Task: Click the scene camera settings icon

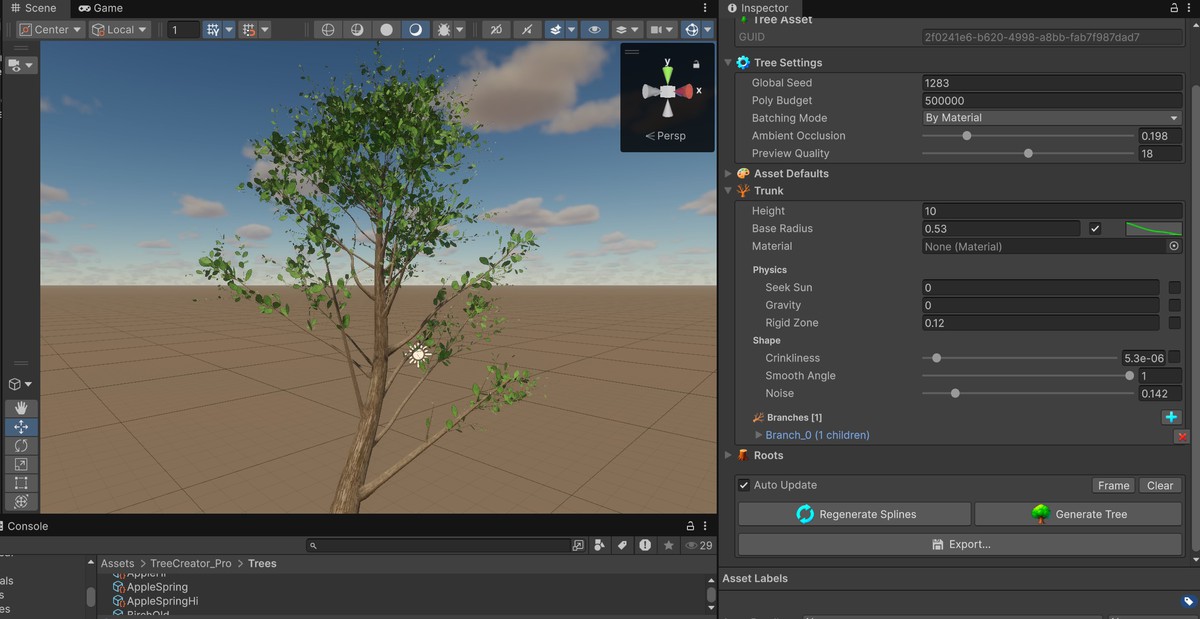Action: click(655, 30)
